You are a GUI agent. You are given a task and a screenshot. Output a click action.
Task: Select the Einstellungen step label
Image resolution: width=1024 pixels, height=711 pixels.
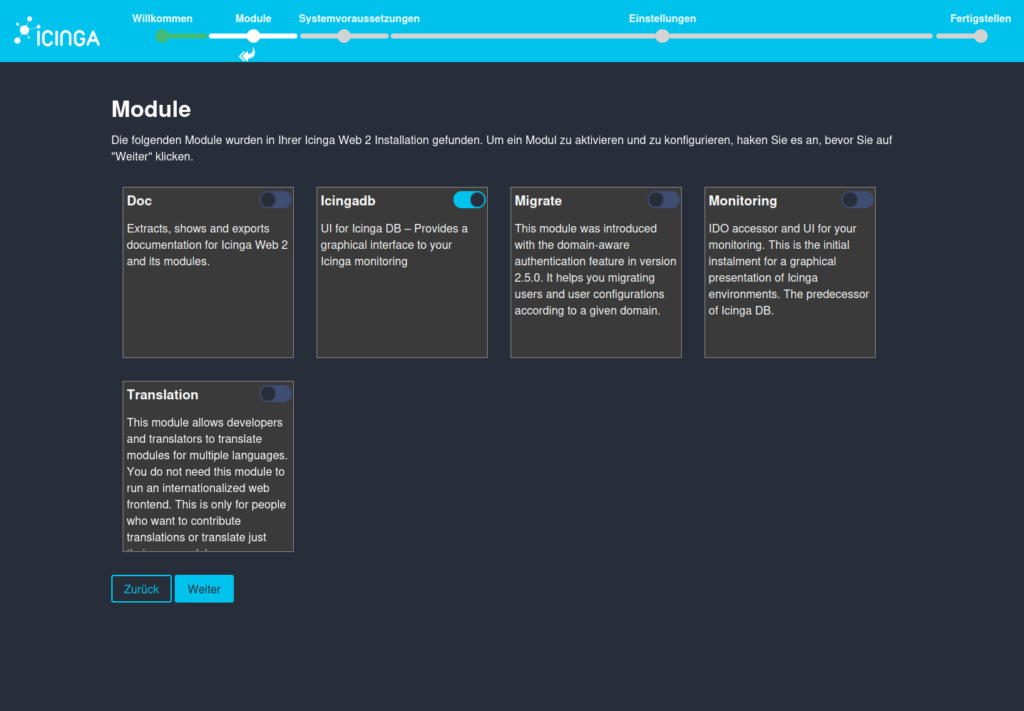pos(662,18)
